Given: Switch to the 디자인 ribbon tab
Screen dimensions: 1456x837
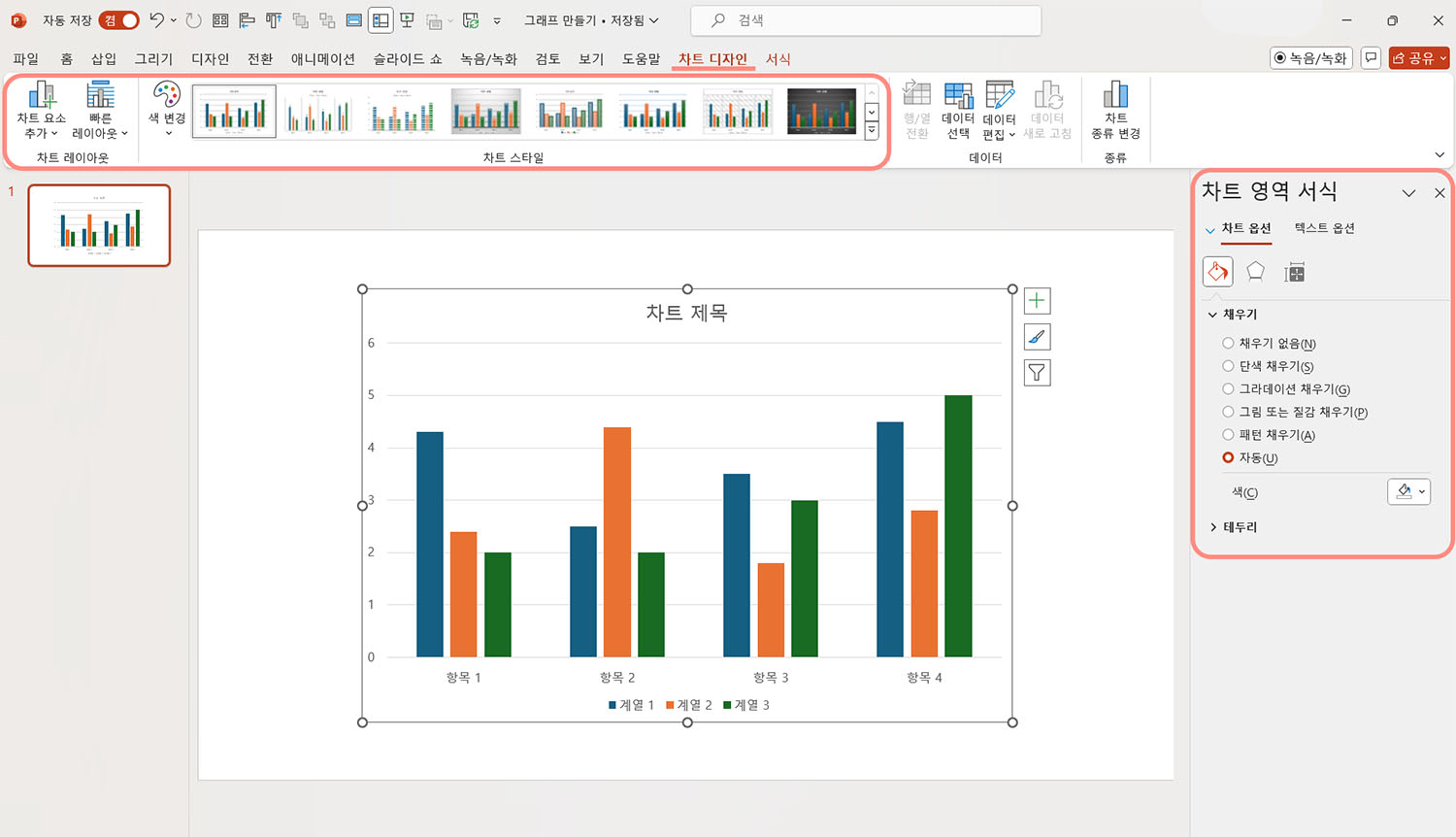Looking at the screenshot, I should coord(210,59).
